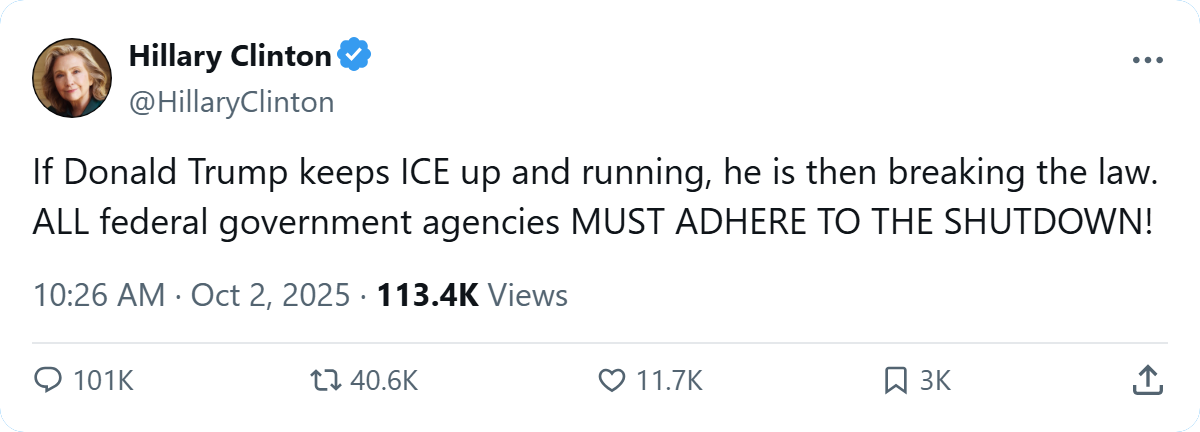1200x432 pixels.
Task: Click the repost arrows icon
Action: [x=326, y=380]
